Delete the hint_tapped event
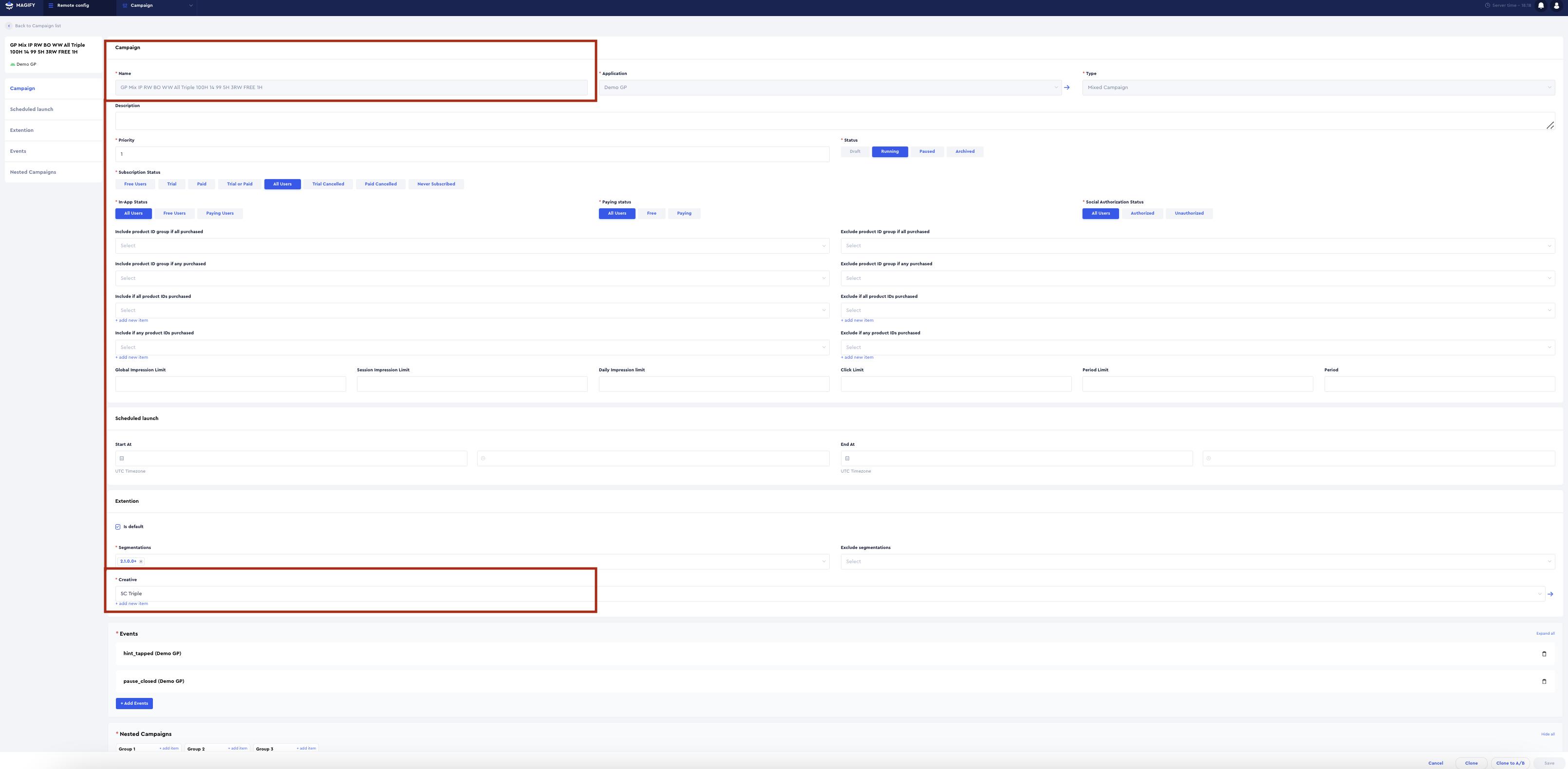1568x769 pixels. 1544,654
